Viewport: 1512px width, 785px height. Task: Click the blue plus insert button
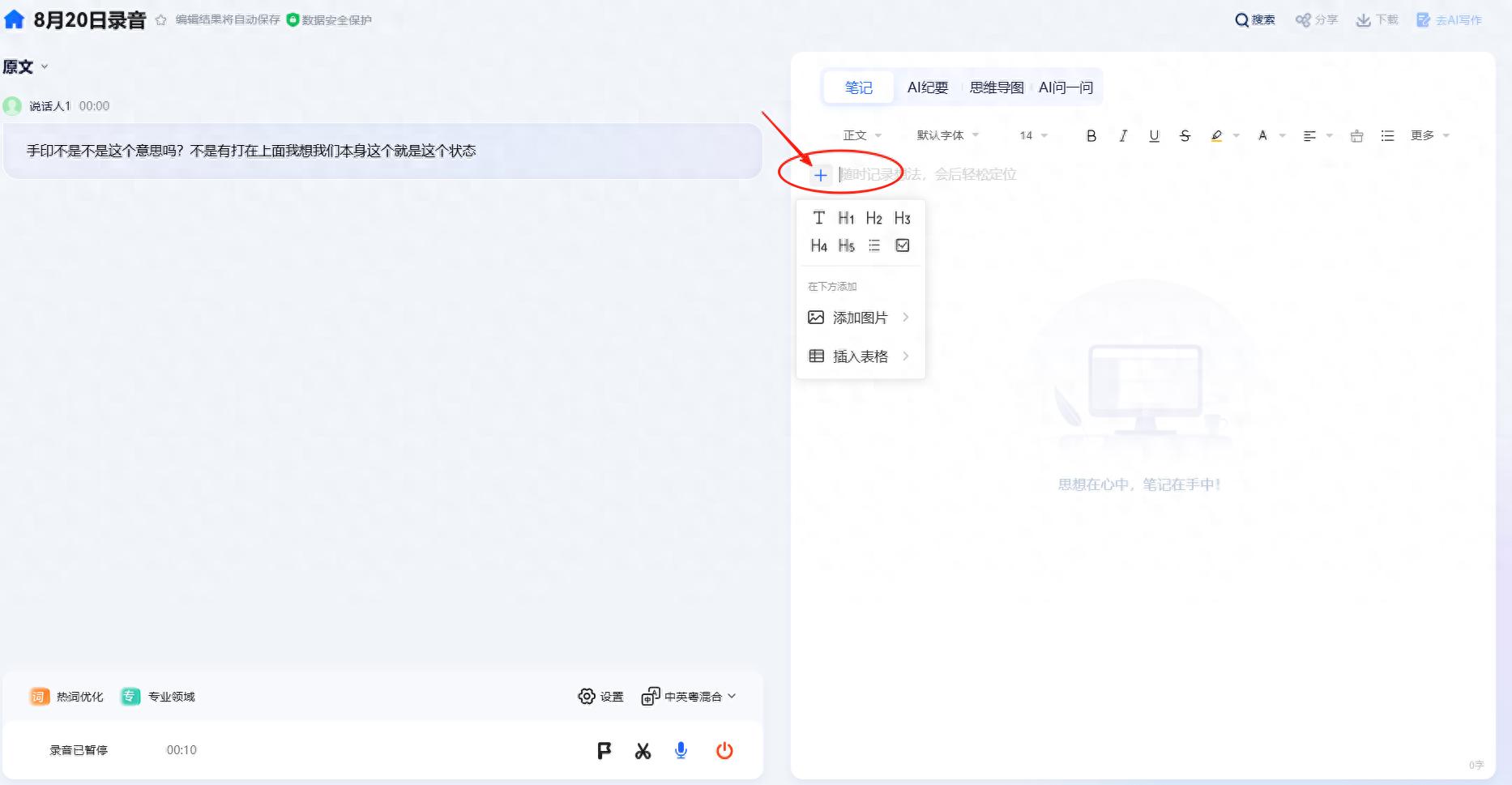point(821,175)
